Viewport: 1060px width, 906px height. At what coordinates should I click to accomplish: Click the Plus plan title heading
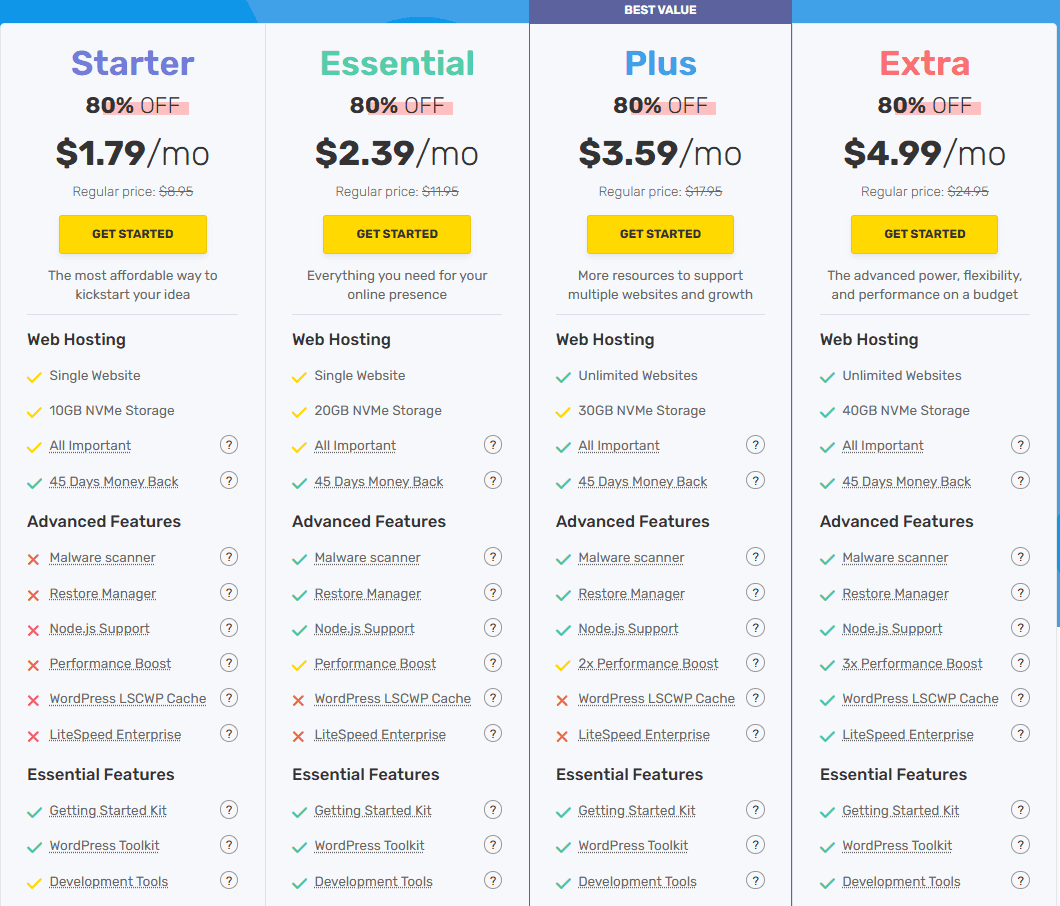tap(660, 64)
